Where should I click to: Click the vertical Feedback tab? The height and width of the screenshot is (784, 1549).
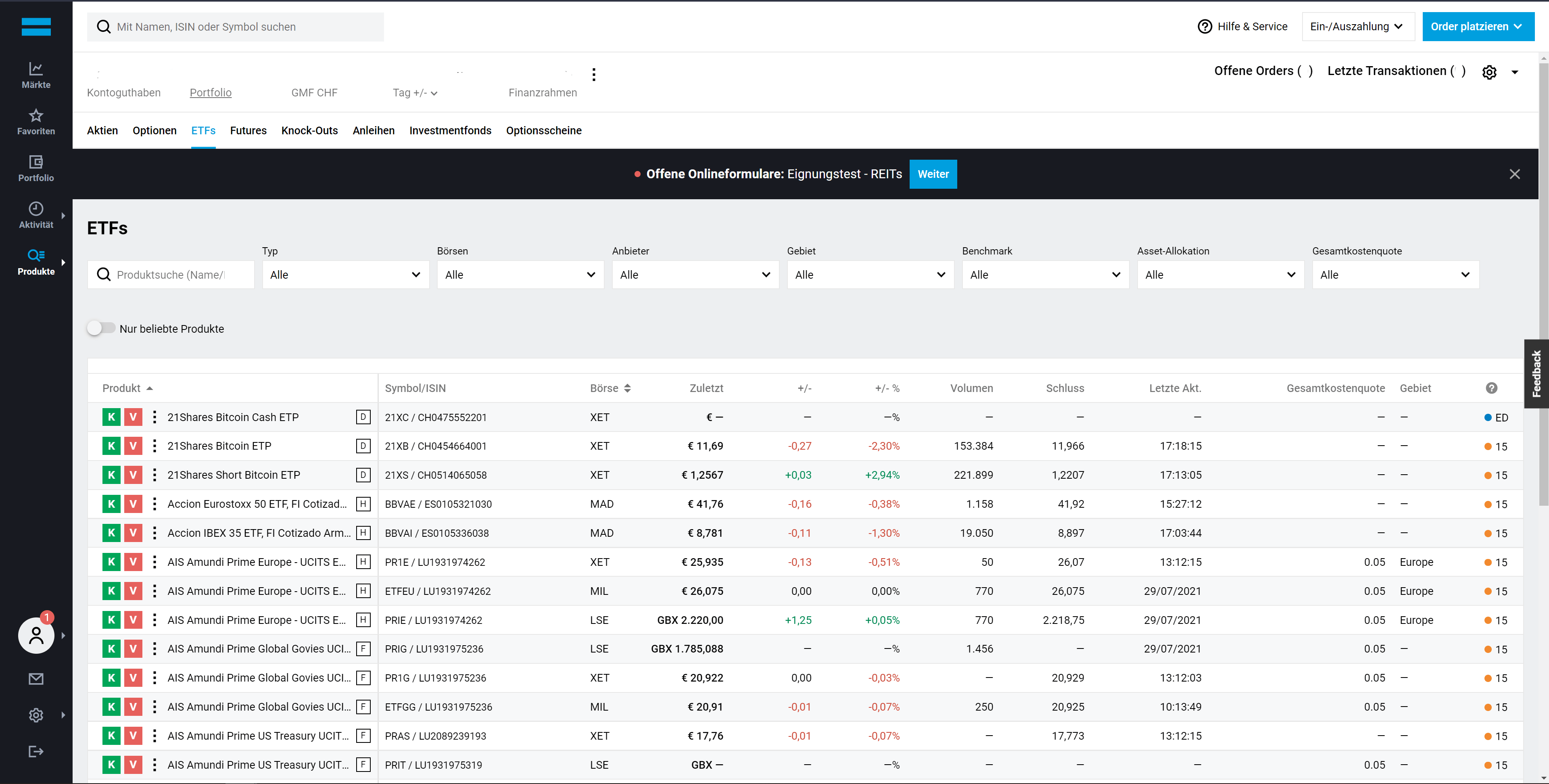pos(1536,373)
